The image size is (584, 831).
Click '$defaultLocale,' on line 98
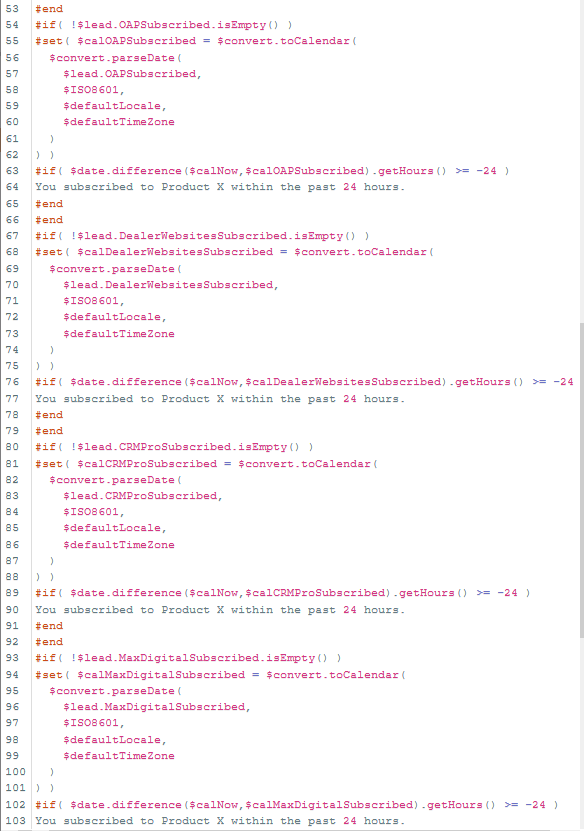(115, 739)
